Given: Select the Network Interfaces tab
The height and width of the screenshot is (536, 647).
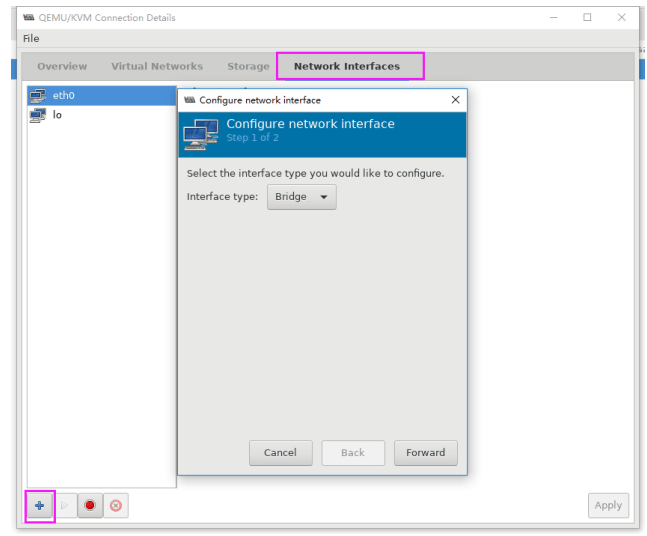Looking at the screenshot, I should [x=347, y=66].
